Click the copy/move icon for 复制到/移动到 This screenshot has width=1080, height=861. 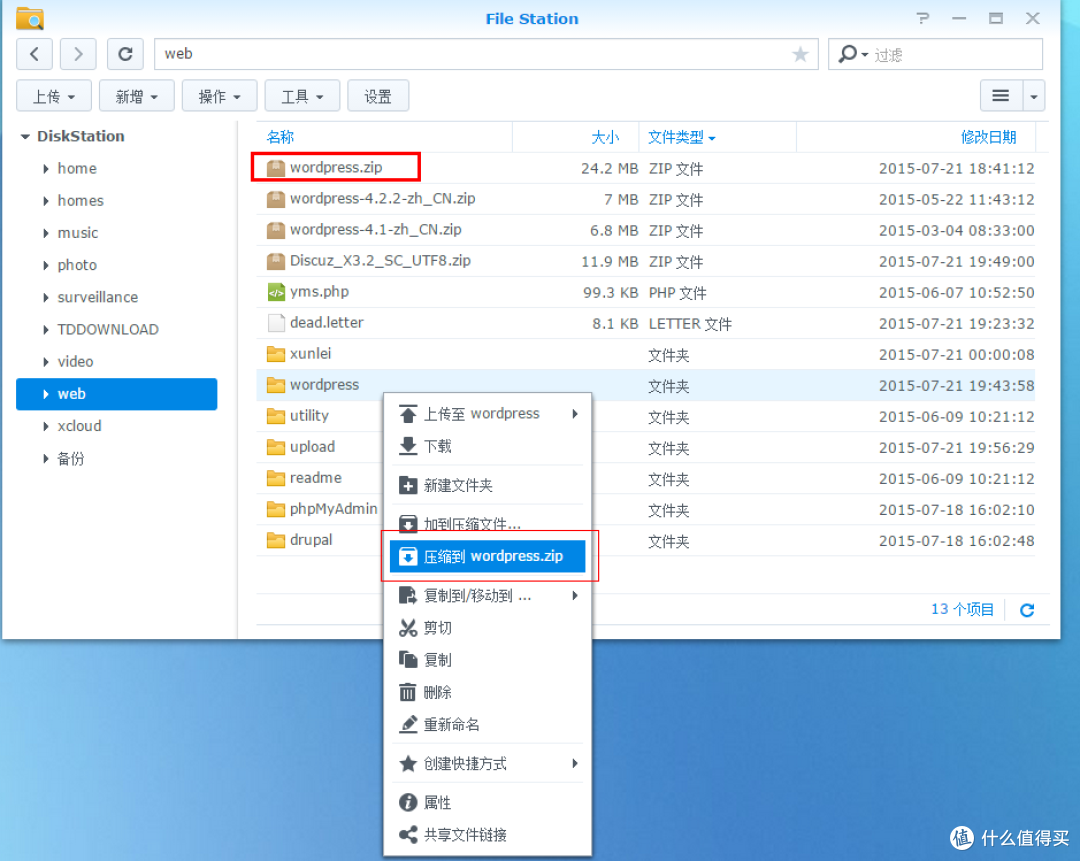pyautogui.click(x=408, y=595)
